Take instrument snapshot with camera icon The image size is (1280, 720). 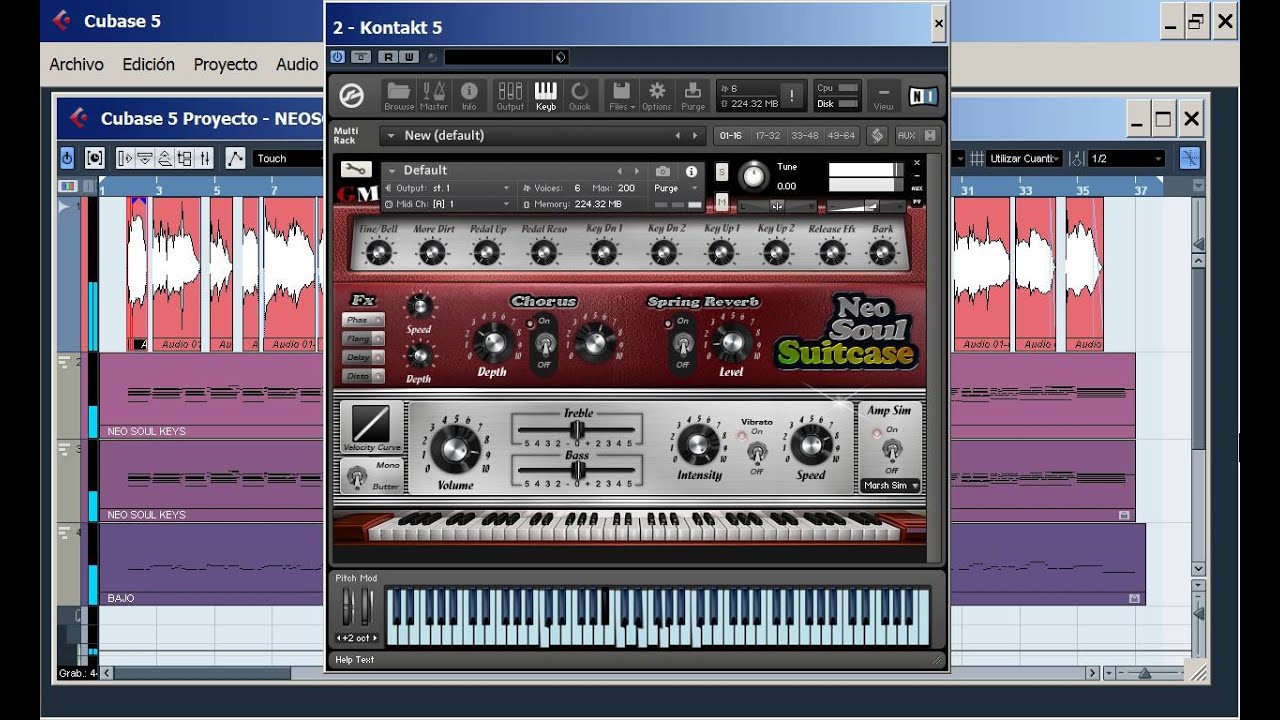[663, 172]
